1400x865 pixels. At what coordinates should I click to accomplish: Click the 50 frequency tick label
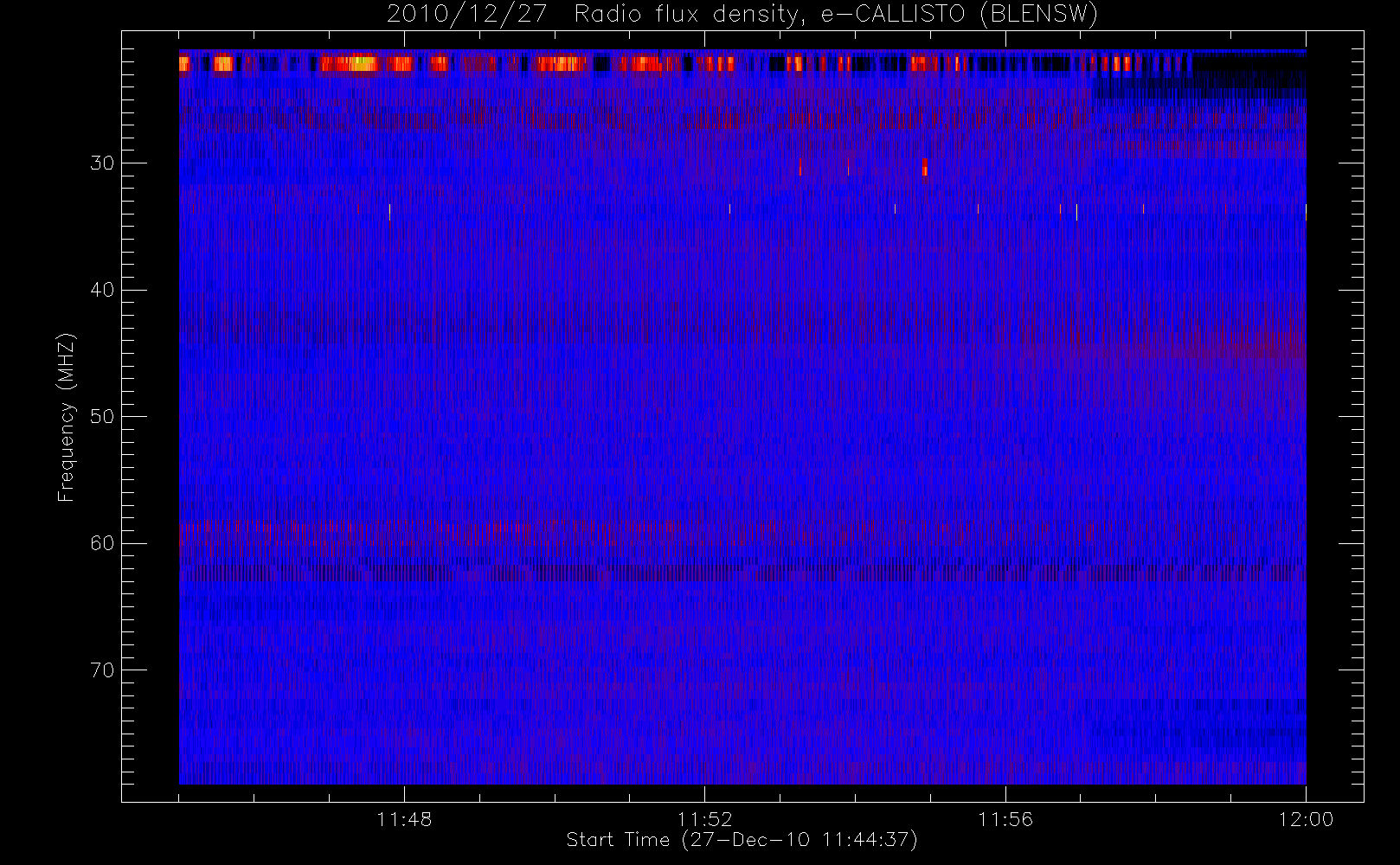point(102,417)
